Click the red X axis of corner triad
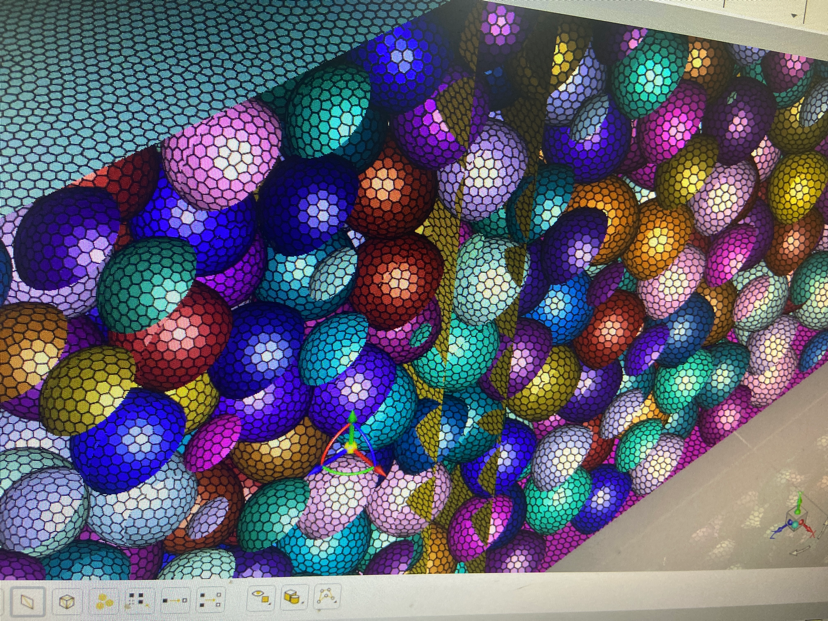Screen dimensions: 828x621 pyautogui.click(x=808, y=529)
